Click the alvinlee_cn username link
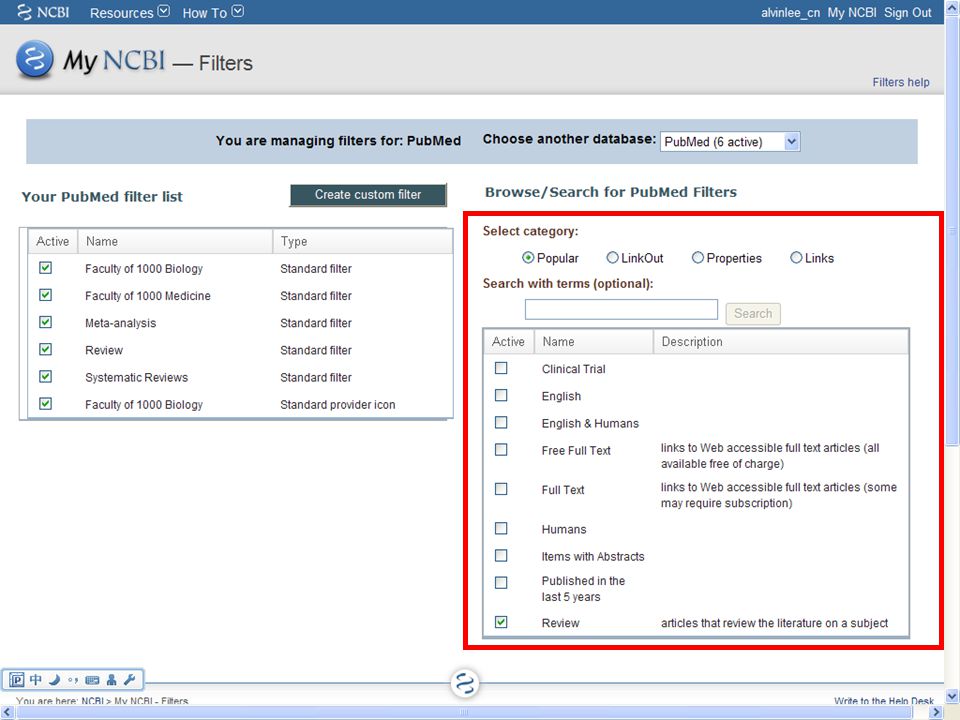 (790, 12)
